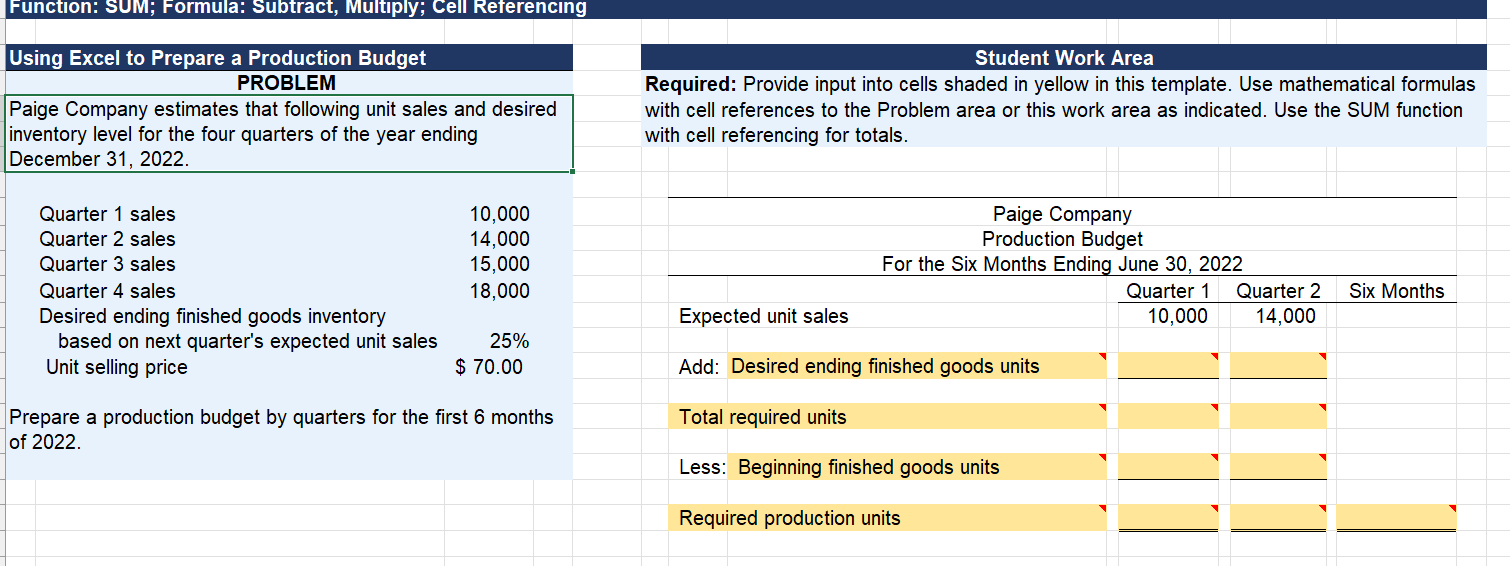Select the yellow 'Desired ending finished goods units' label cell
The width and height of the screenshot is (1510, 566).
point(917,366)
